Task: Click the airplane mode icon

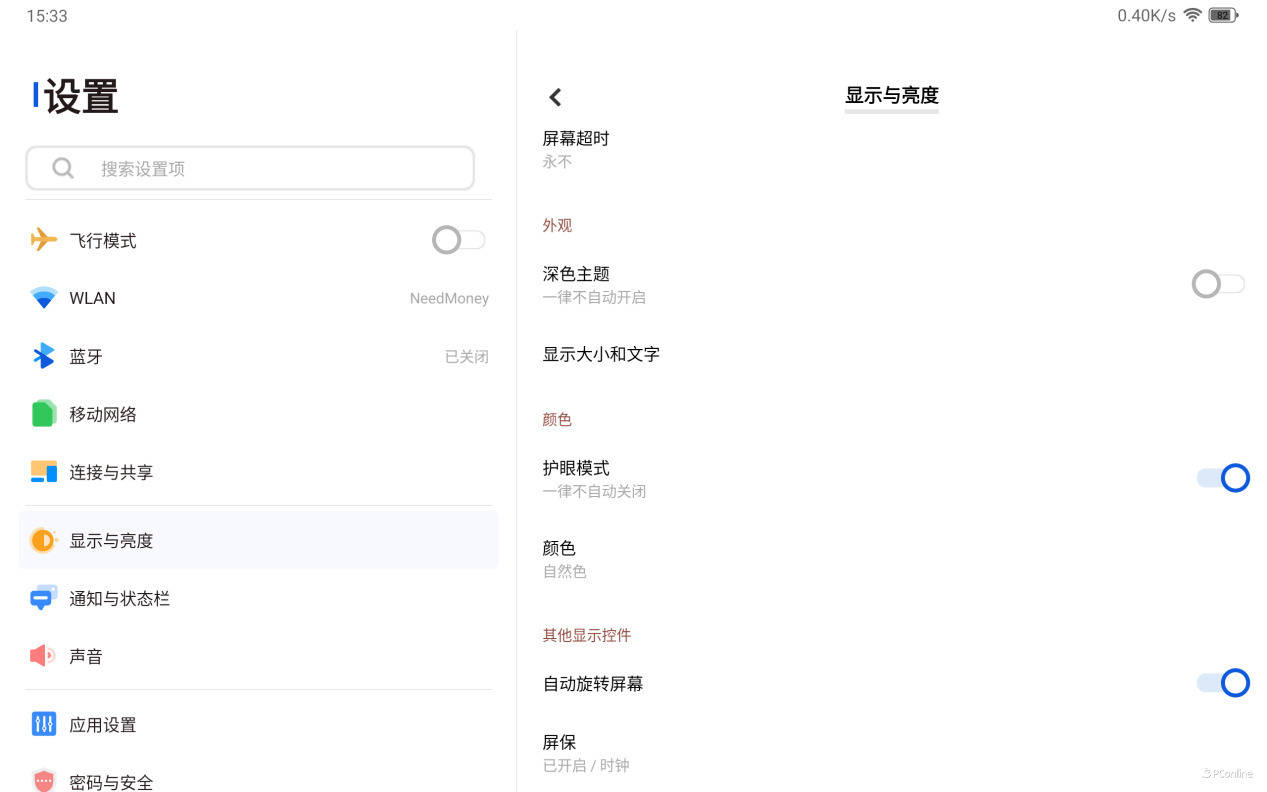Action: [x=43, y=240]
